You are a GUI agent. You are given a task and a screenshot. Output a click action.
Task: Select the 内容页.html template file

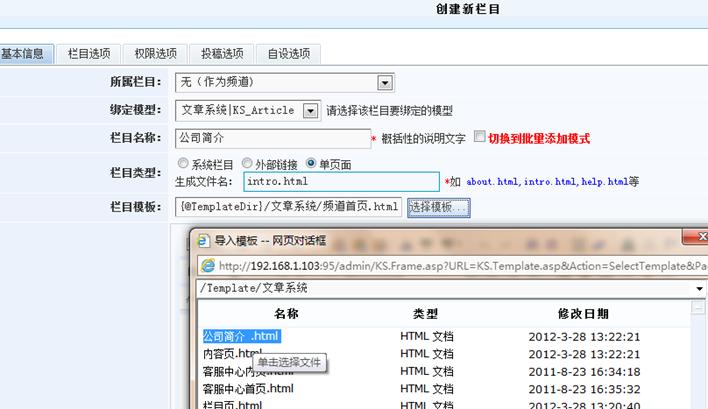pyautogui.click(x=232, y=353)
